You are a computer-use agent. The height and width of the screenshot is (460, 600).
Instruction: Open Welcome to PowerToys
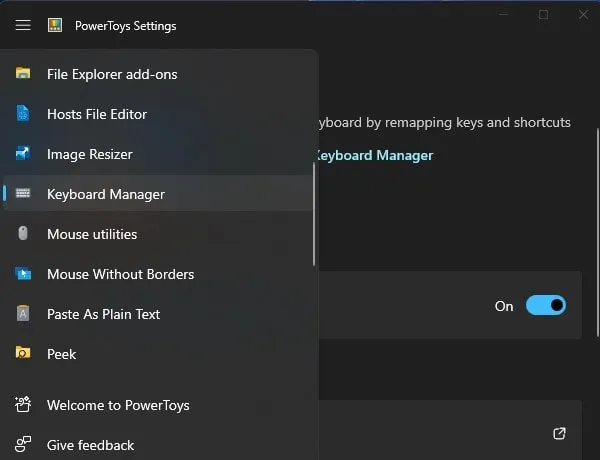(158, 405)
